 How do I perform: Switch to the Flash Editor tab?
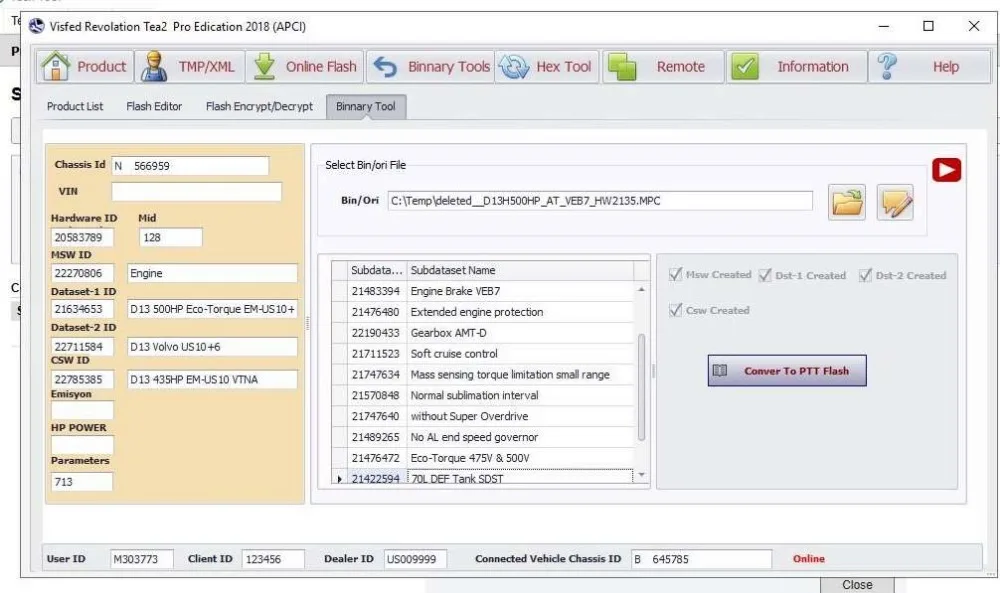(x=154, y=106)
